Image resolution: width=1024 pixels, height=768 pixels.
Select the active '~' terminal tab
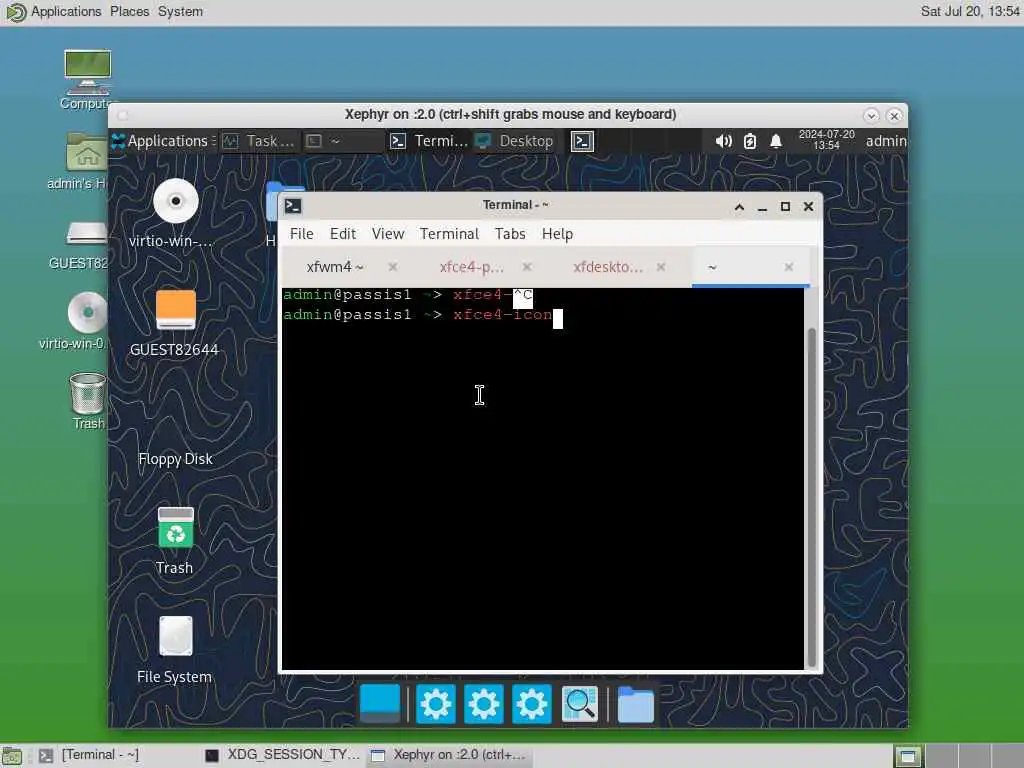tap(750, 267)
